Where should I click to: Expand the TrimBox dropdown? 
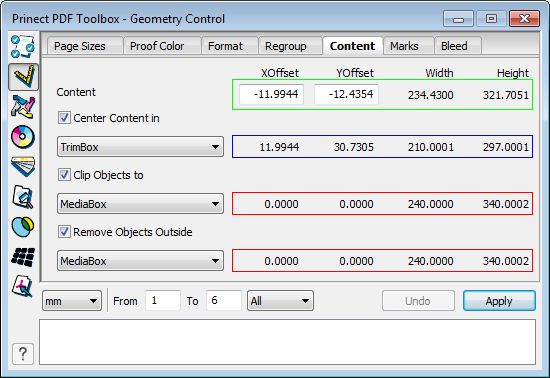tap(140, 147)
